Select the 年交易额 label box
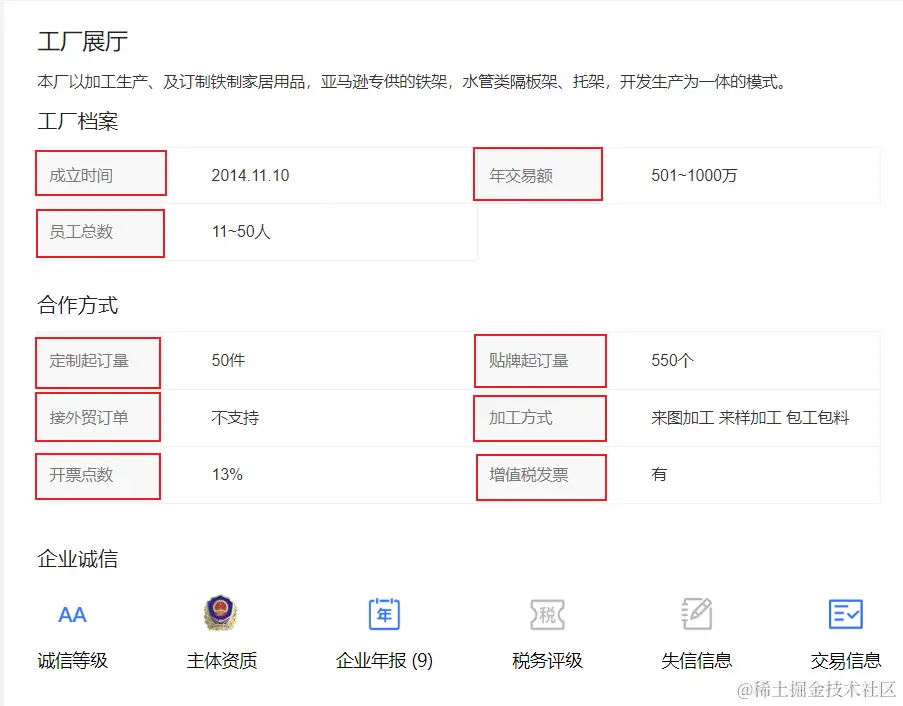The height and width of the screenshot is (706, 903). point(538,173)
